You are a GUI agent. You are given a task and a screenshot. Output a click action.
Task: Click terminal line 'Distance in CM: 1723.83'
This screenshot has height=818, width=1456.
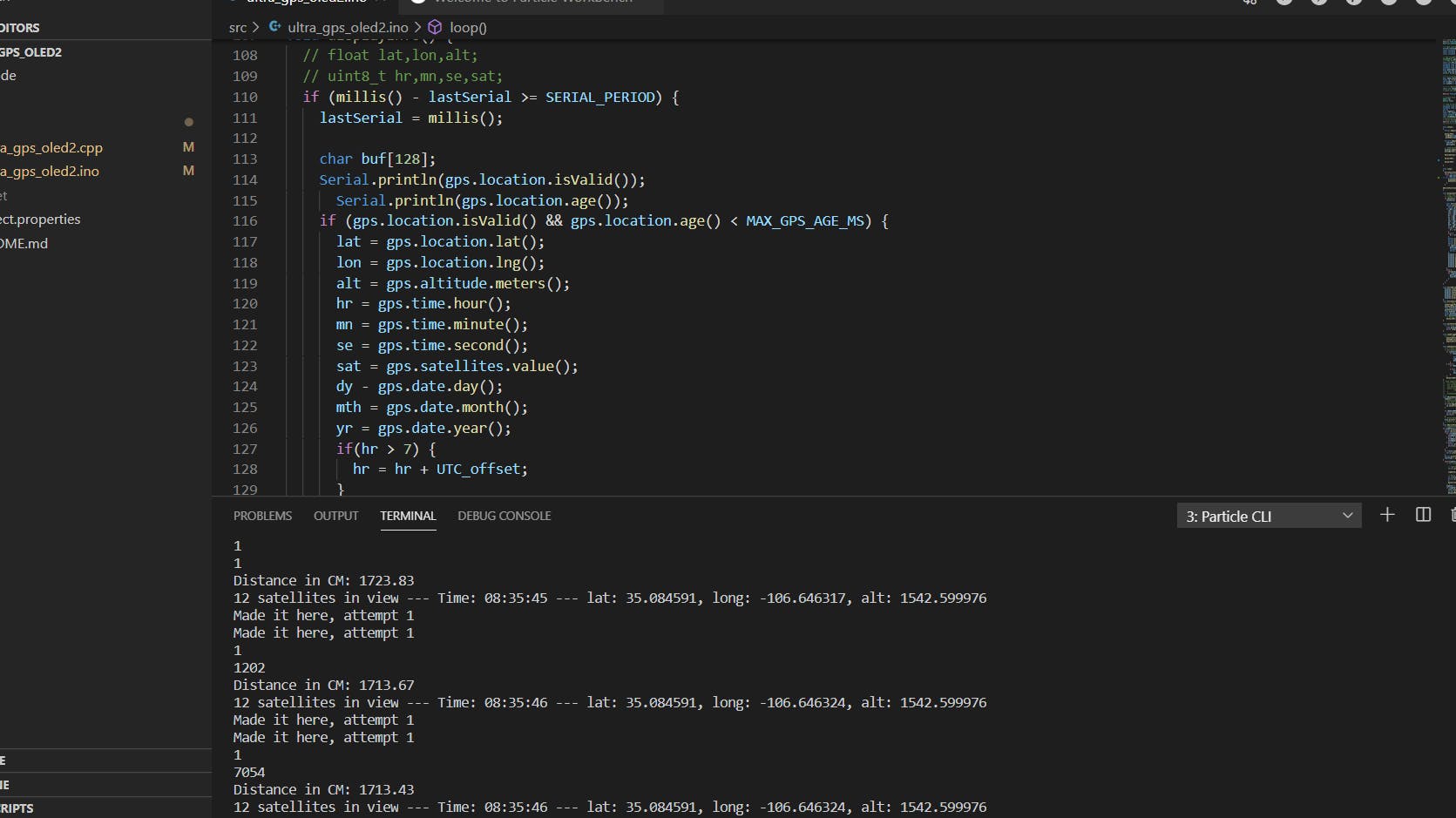(x=324, y=580)
